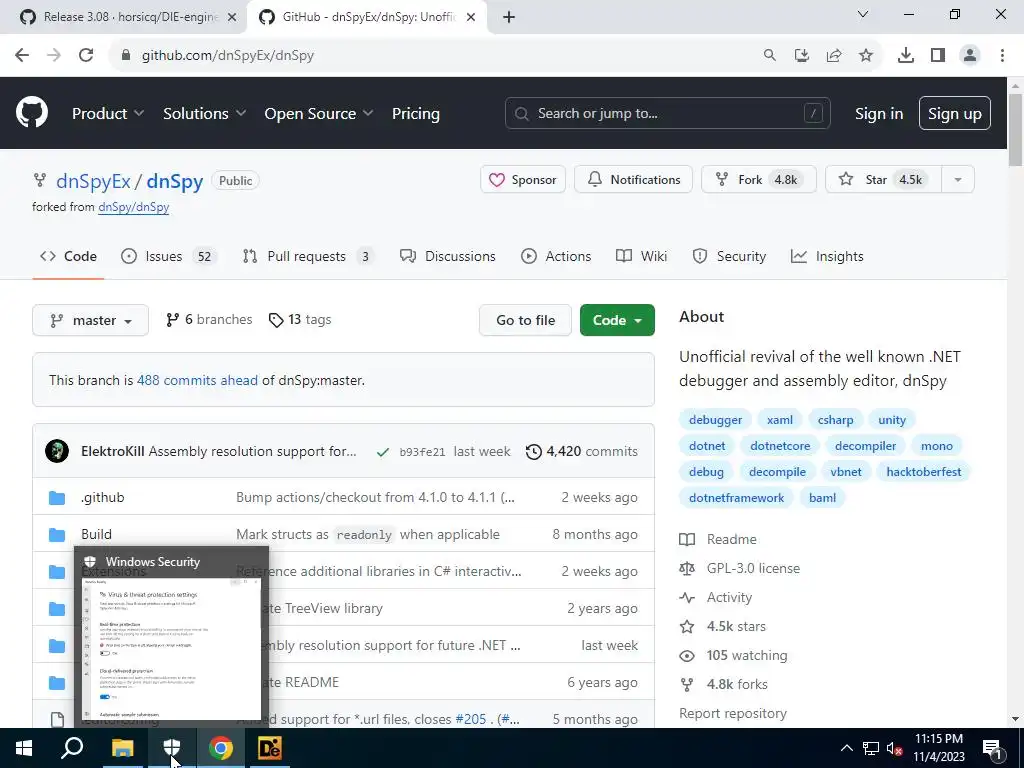Screen dimensions: 1024x768
Task: Click the browser address bar URL
Action: click(228, 56)
